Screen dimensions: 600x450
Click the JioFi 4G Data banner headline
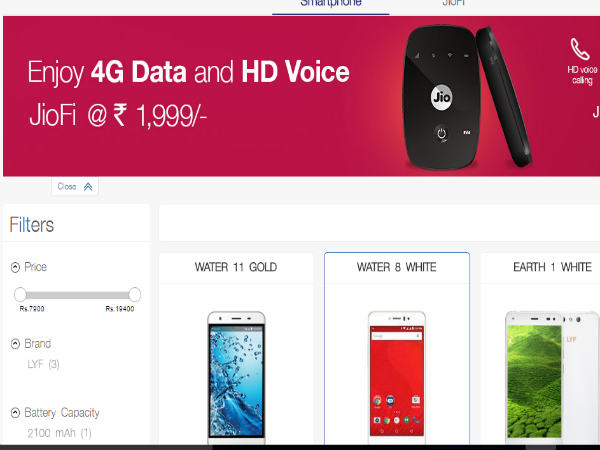pyautogui.click(x=189, y=72)
